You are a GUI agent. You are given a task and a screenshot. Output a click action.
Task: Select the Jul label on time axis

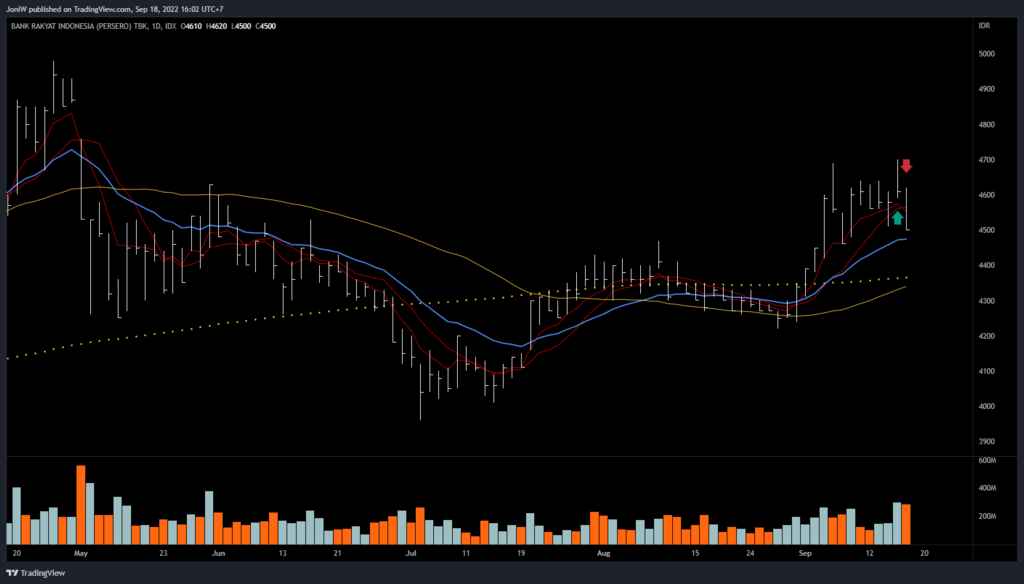pyautogui.click(x=411, y=552)
